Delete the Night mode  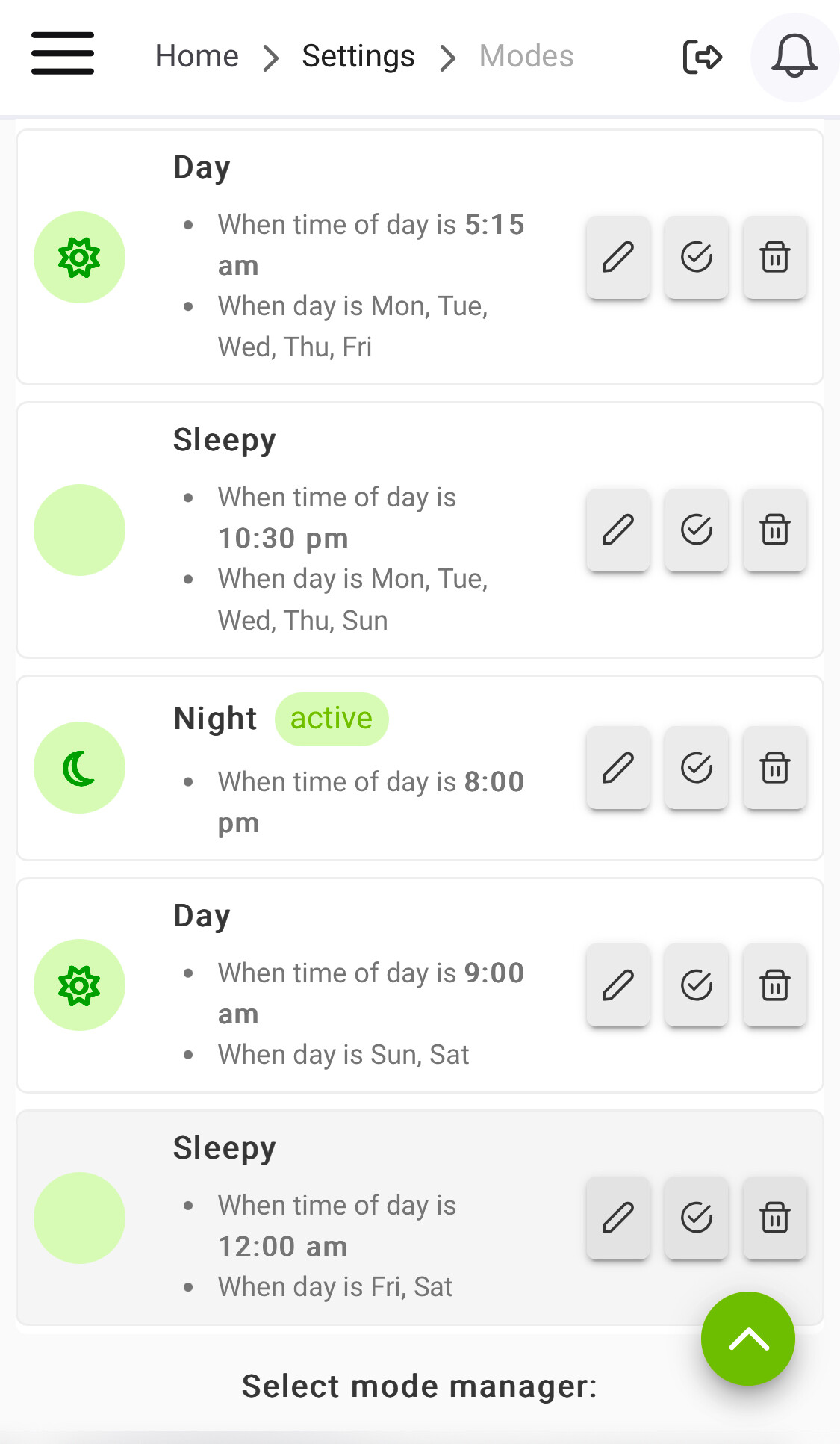coord(775,768)
